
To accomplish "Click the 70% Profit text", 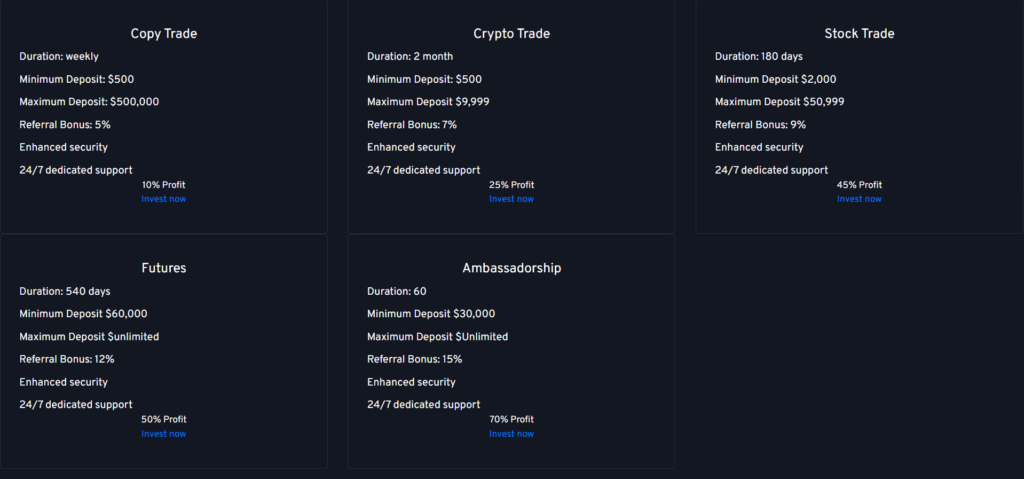I will (511, 420).
